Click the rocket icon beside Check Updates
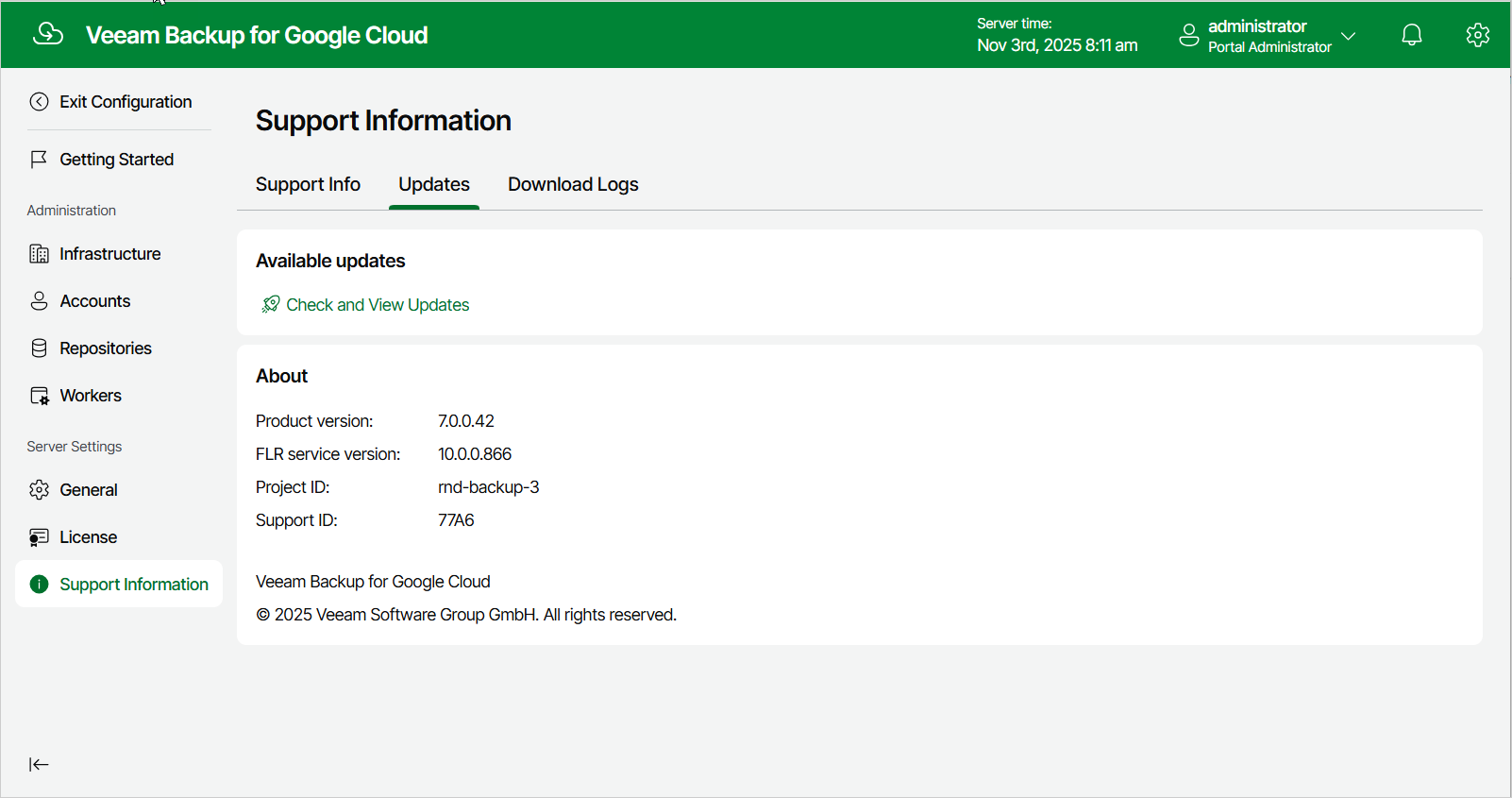 click(271, 304)
